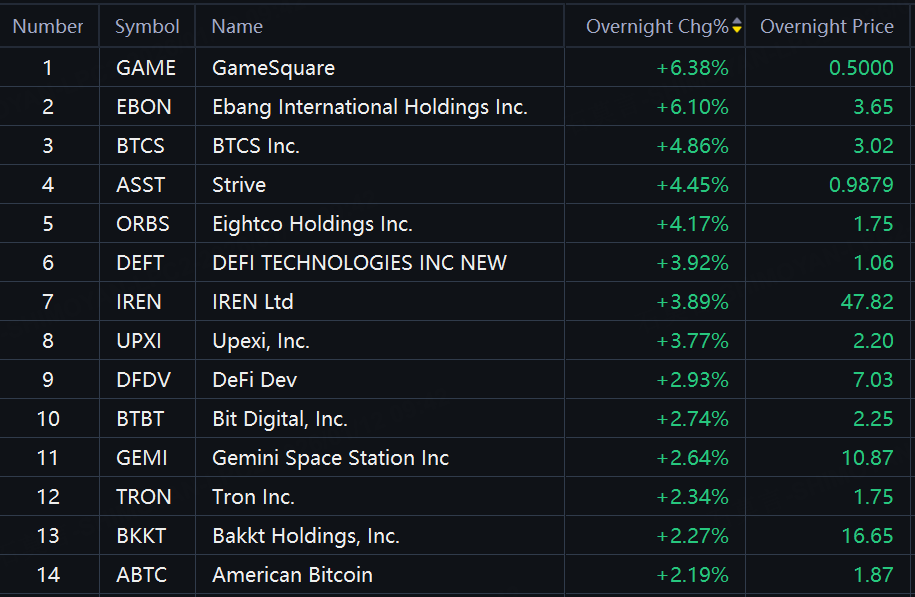Sort the table by Name column
The width and height of the screenshot is (915, 597).
[x=238, y=27]
